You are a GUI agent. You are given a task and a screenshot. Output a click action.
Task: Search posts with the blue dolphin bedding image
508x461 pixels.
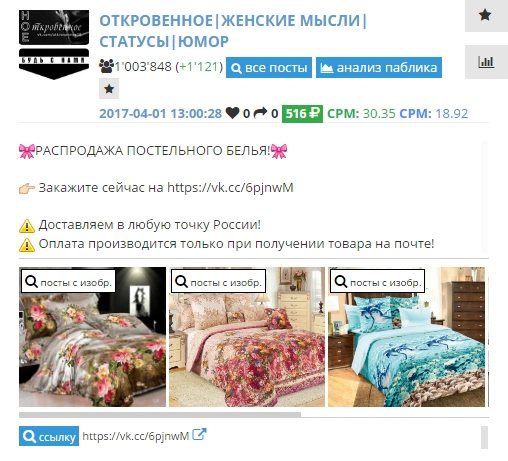point(377,282)
